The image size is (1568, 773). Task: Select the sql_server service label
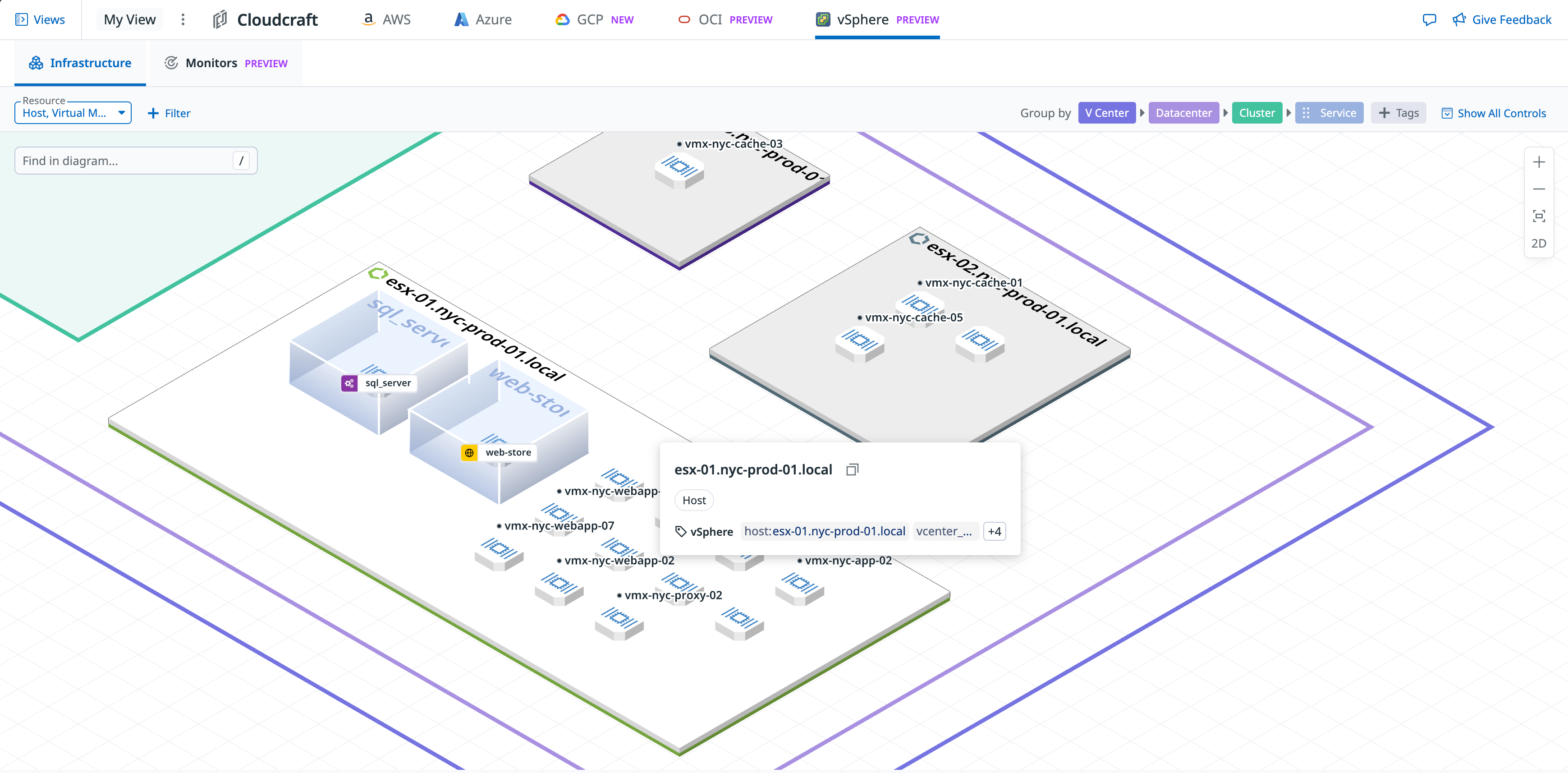click(388, 383)
